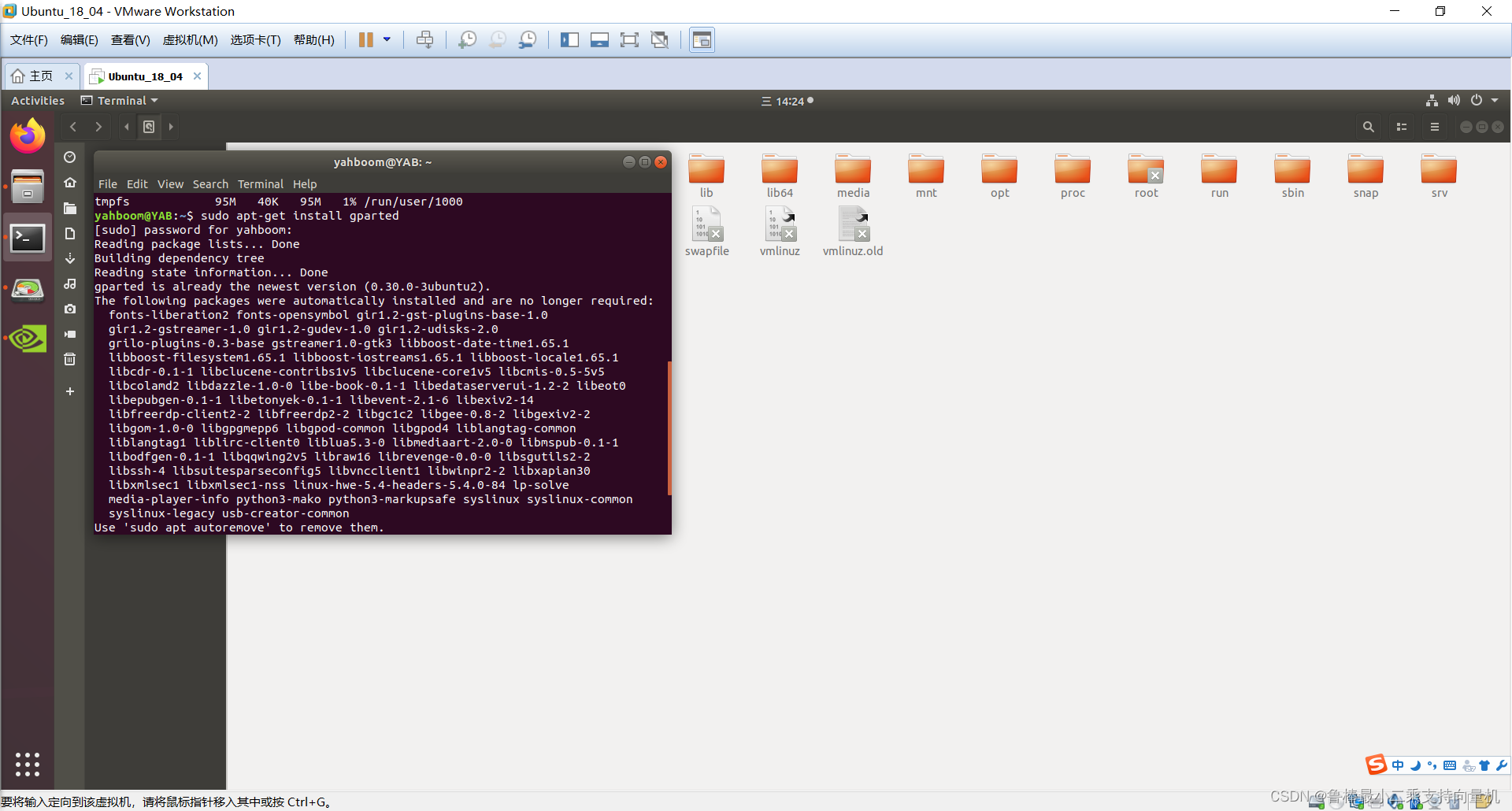Viewport: 1512px width, 811px height.
Task: Toggle list/grid view in Files
Action: coord(1402,127)
